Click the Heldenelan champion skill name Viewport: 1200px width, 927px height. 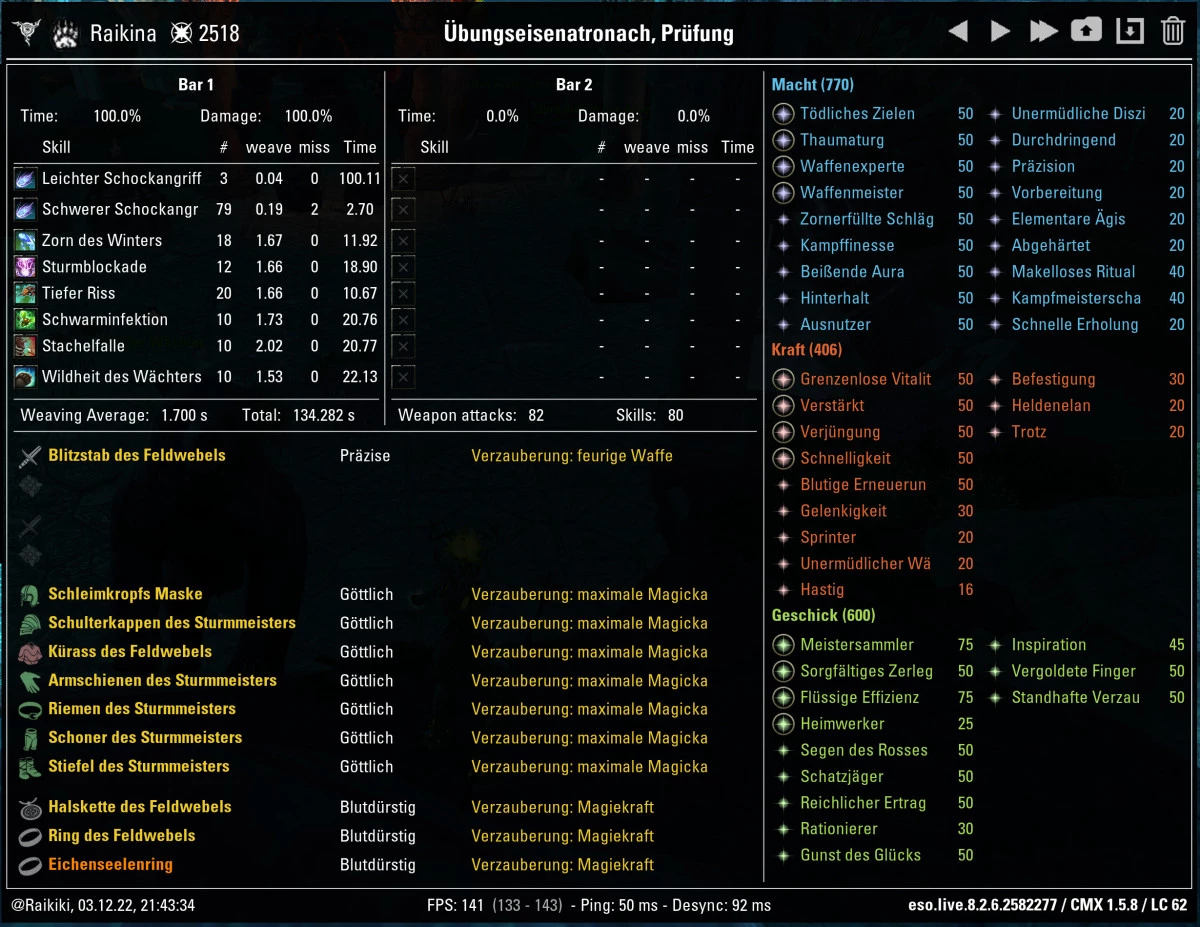click(1051, 406)
